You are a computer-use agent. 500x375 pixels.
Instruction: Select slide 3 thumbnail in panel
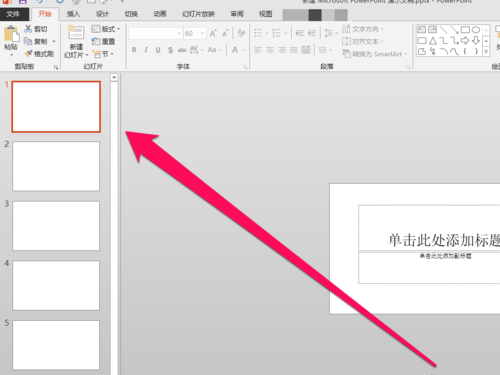tap(56, 226)
